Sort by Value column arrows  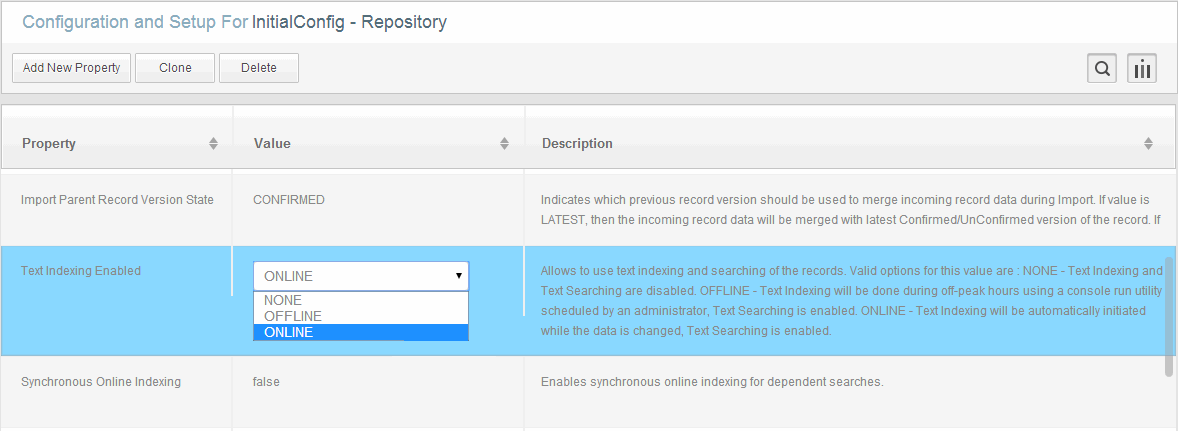[505, 143]
